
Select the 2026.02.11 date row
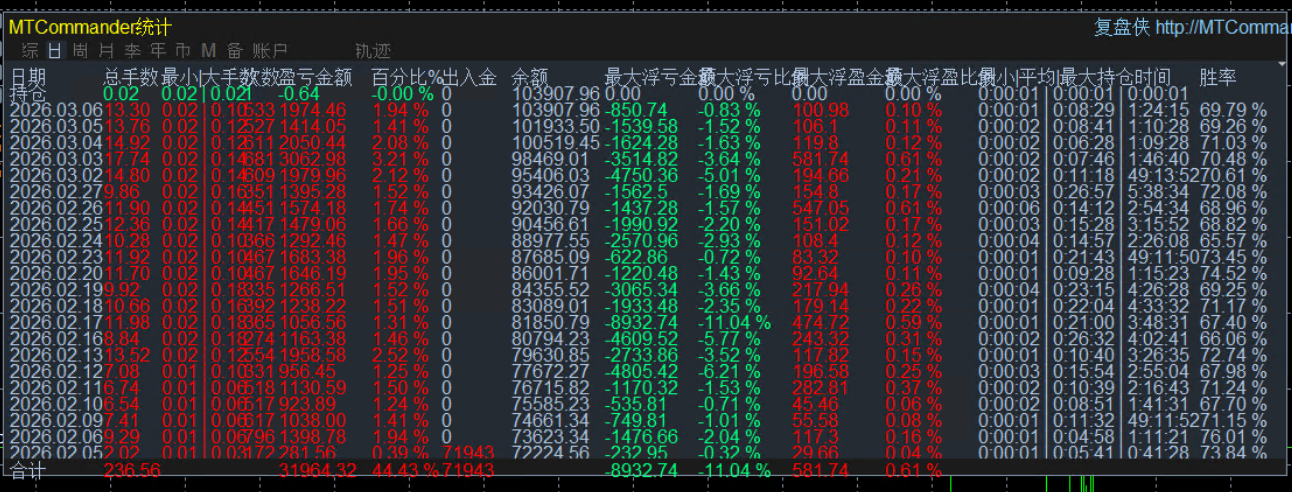click(56, 388)
